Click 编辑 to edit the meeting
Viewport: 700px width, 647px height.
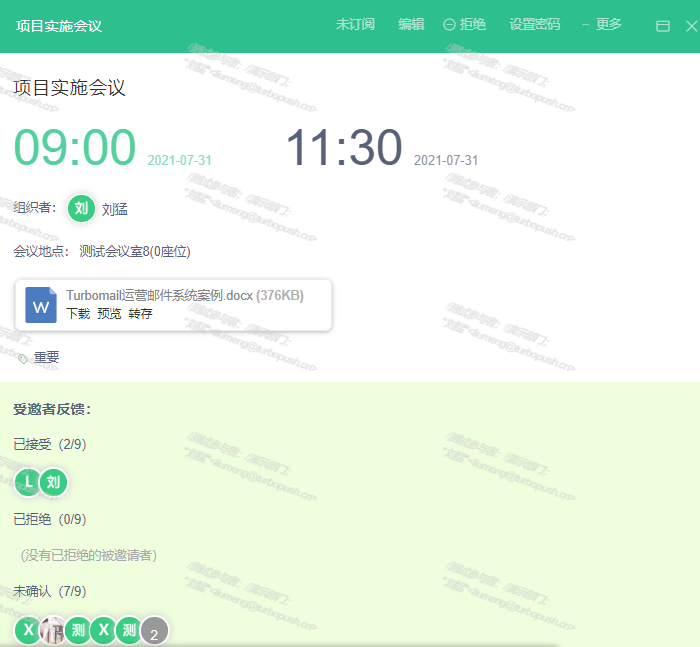pos(411,24)
